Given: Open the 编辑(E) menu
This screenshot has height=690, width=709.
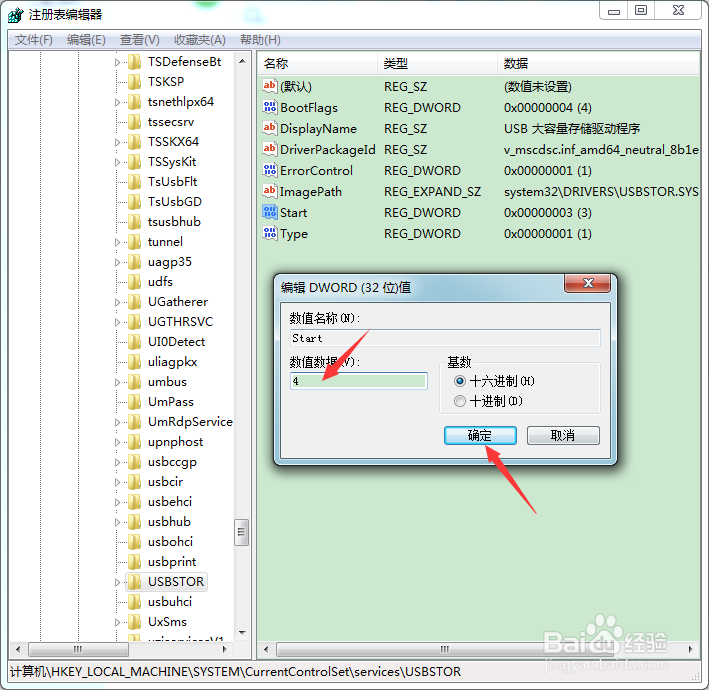Looking at the screenshot, I should pyautogui.click(x=86, y=40).
